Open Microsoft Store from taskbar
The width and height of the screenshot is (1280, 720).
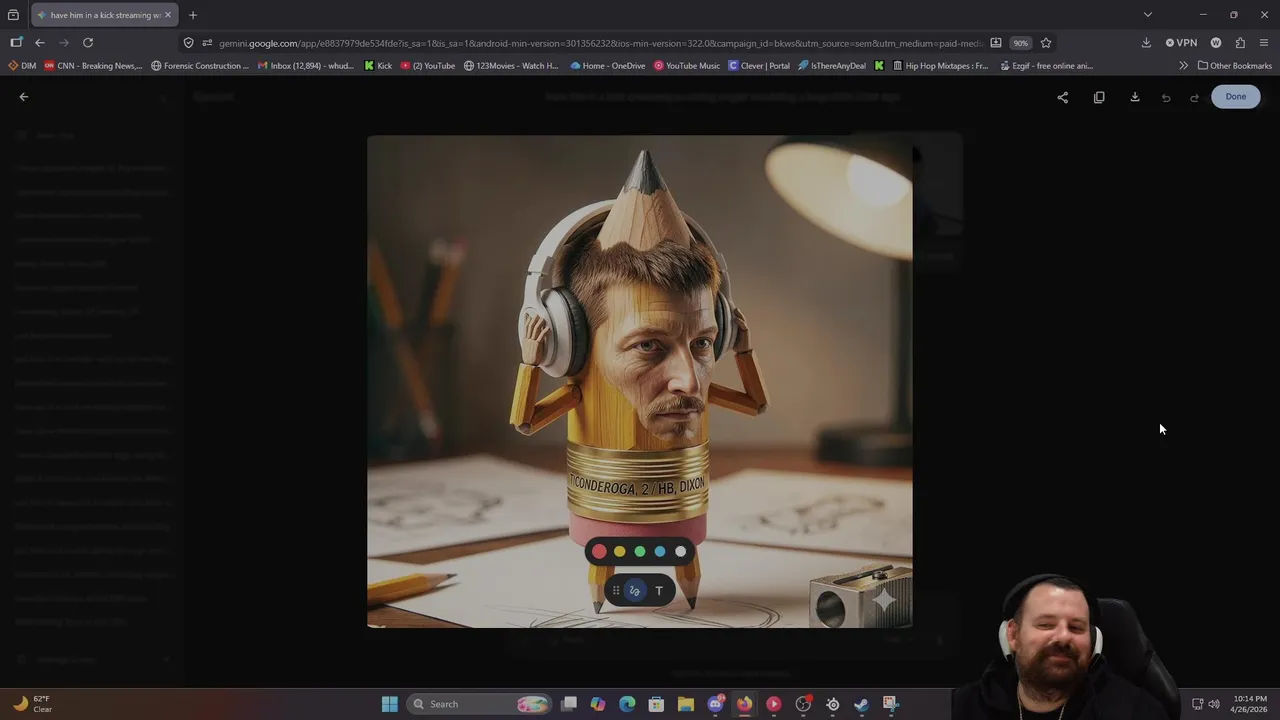coord(656,704)
